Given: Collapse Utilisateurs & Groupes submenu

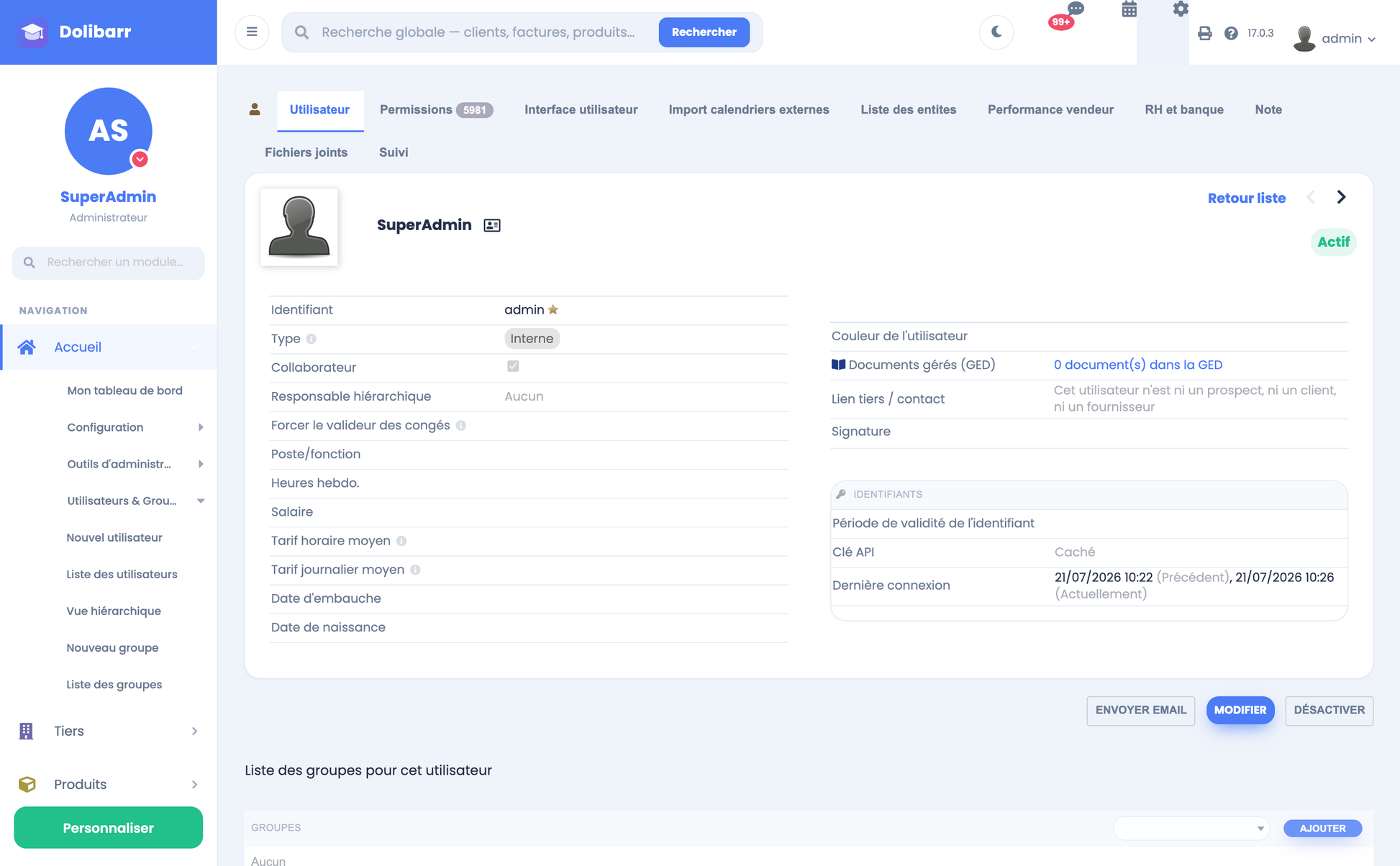Looking at the screenshot, I should [x=201, y=501].
